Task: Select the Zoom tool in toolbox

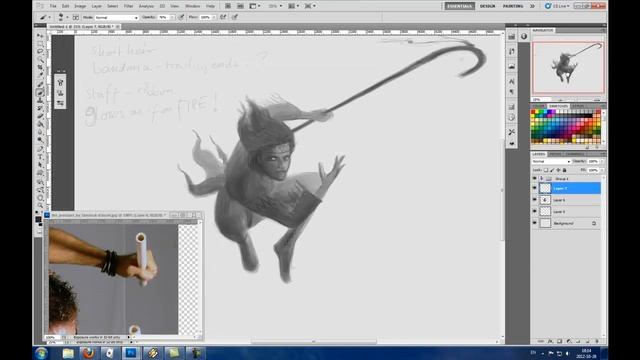Action: tap(40, 205)
